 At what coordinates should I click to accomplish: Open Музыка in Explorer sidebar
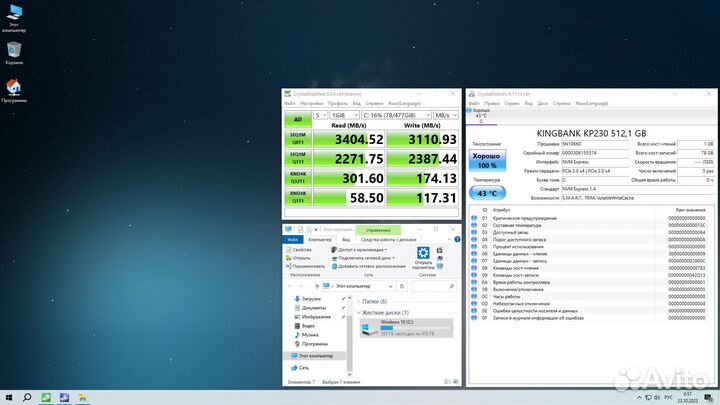[x=310, y=335]
